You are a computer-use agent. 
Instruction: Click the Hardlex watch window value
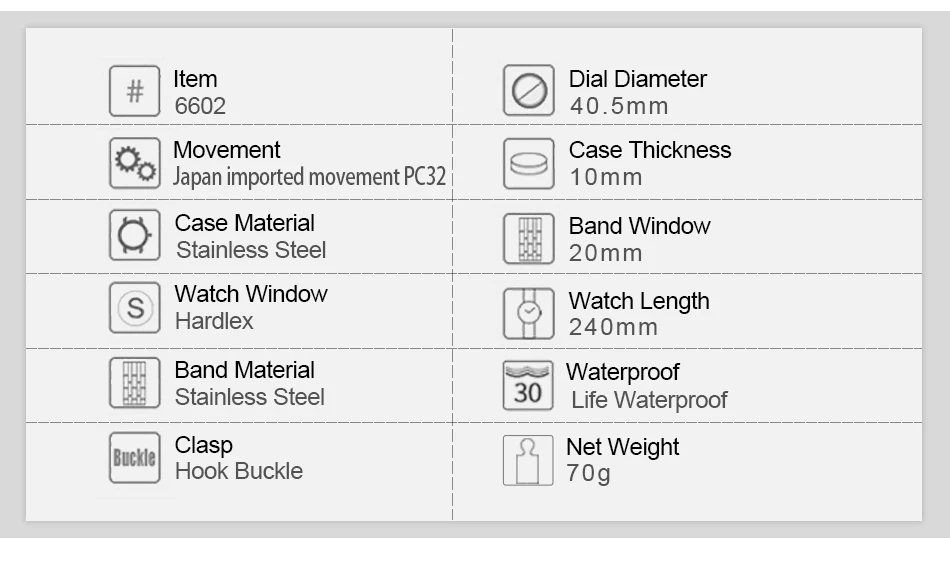[x=214, y=321]
